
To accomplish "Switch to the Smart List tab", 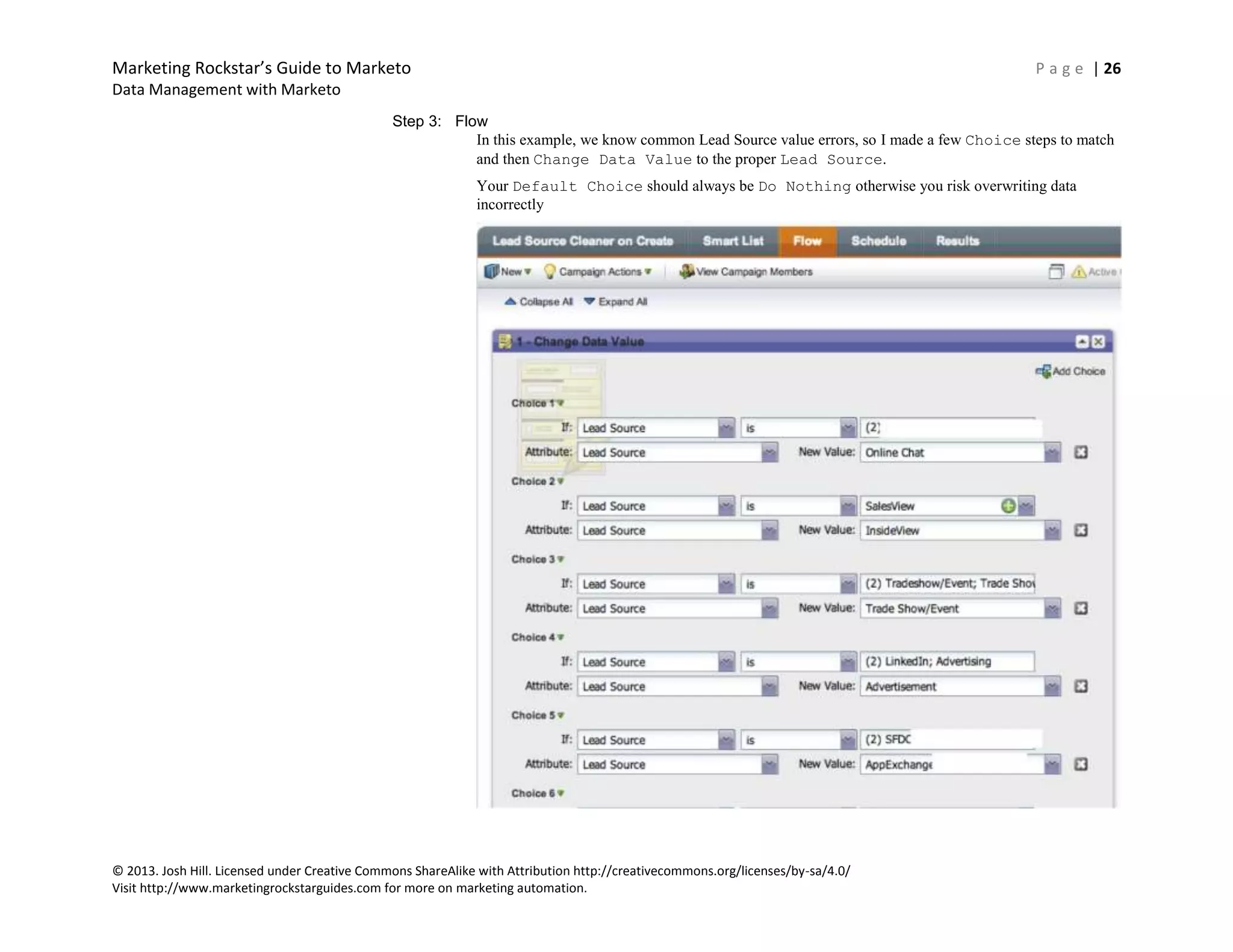I will coord(733,241).
